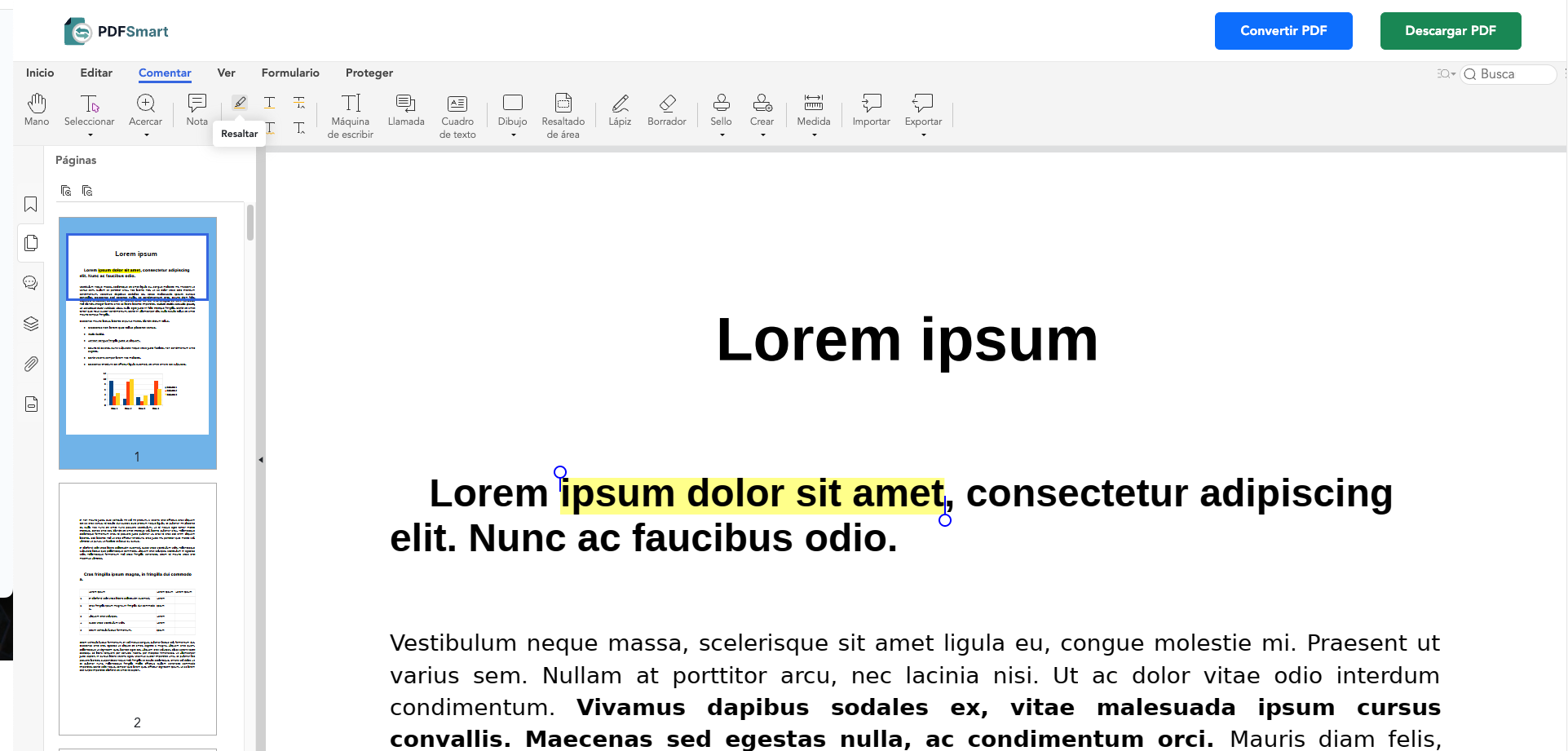
Task: Click the yellow highlighted 'ipsum dolor sit amet'
Action: click(752, 495)
